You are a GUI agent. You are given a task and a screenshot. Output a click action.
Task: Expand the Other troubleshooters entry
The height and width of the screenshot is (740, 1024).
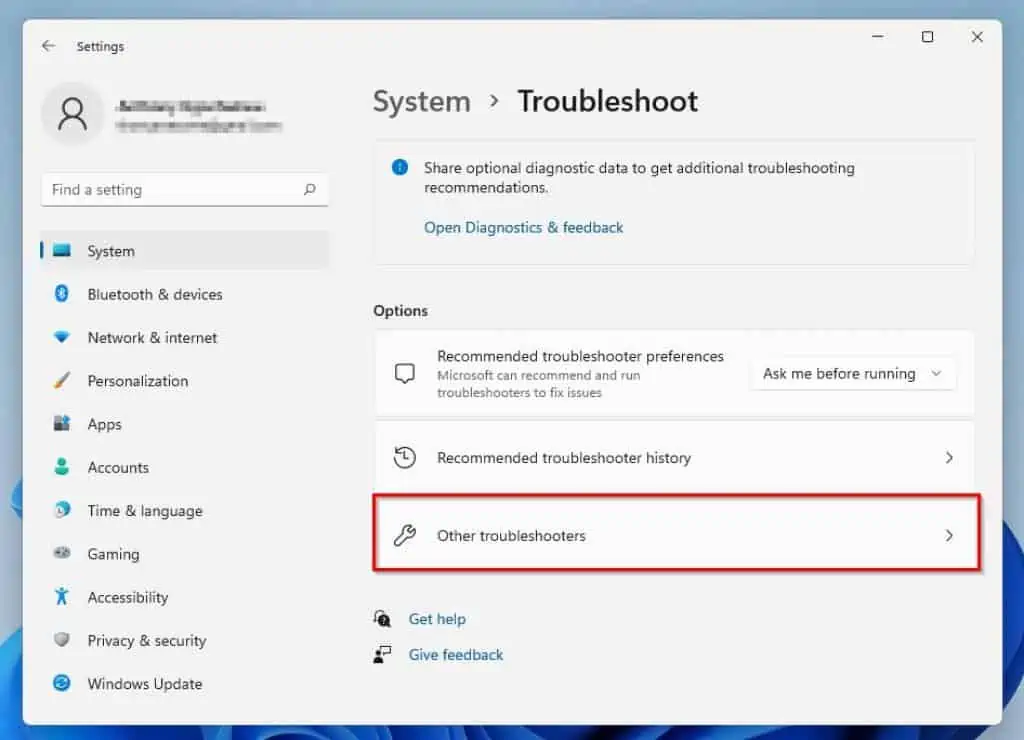[x=677, y=535]
